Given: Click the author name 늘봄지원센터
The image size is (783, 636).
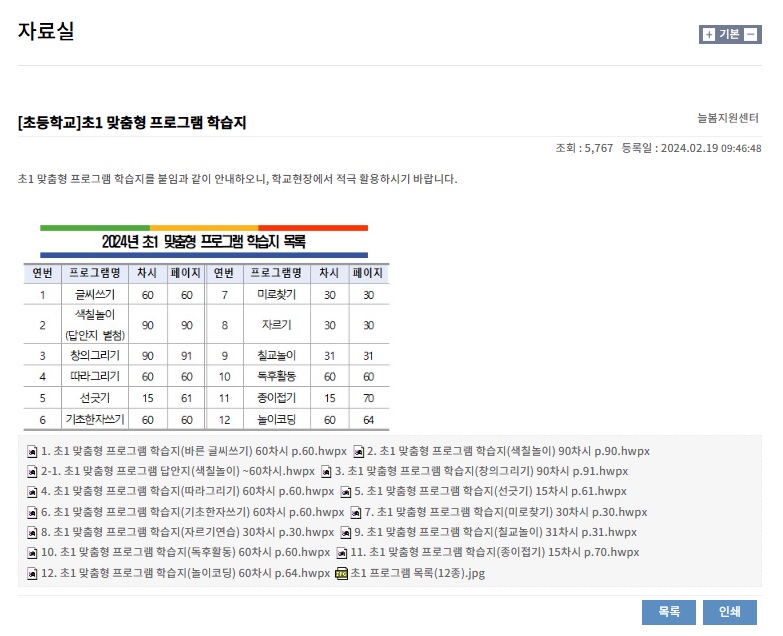Looking at the screenshot, I should pyautogui.click(x=728, y=118).
